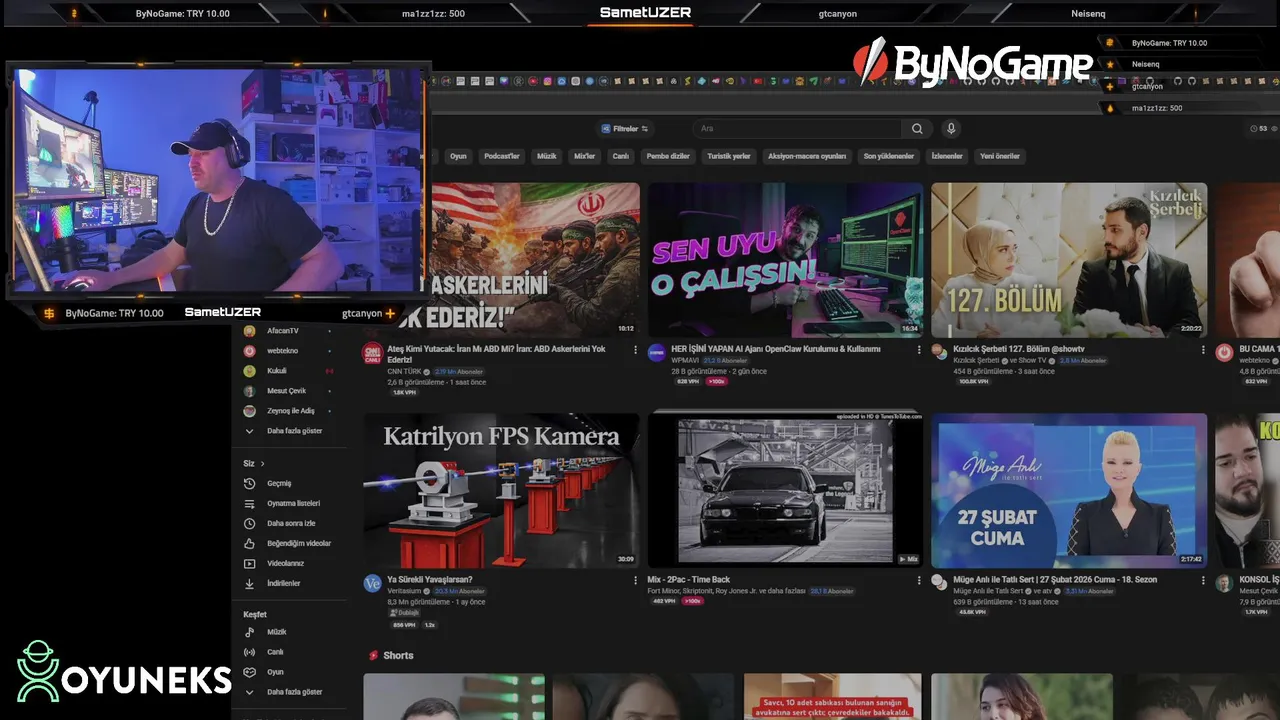Click AfacanTV subscription avatar
The image size is (1280, 720).
point(250,331)
